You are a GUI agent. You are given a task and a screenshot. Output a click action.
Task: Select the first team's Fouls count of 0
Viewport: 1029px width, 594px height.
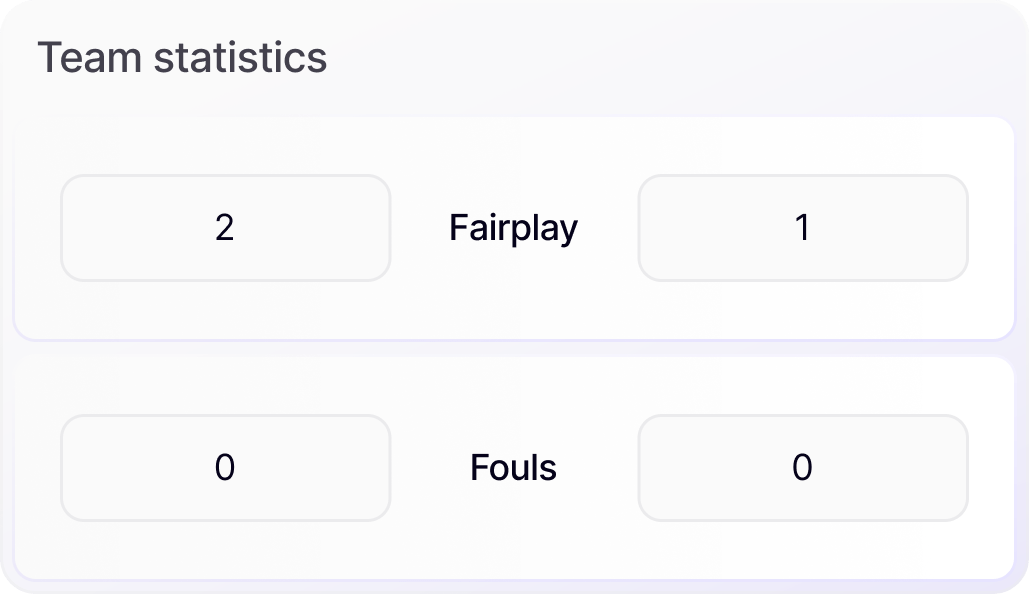[x=225, y=468]
